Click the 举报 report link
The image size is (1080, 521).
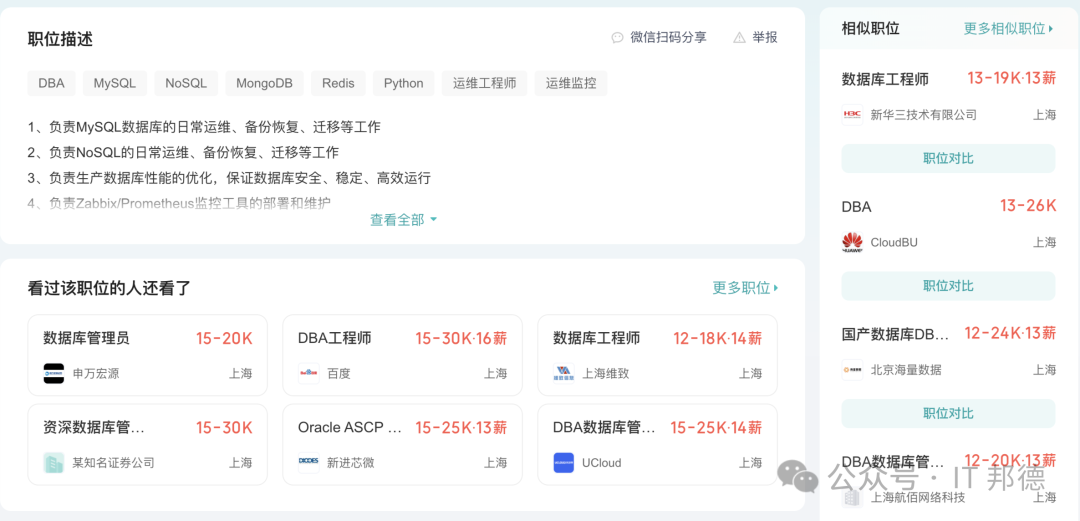[x=765, y=37]
